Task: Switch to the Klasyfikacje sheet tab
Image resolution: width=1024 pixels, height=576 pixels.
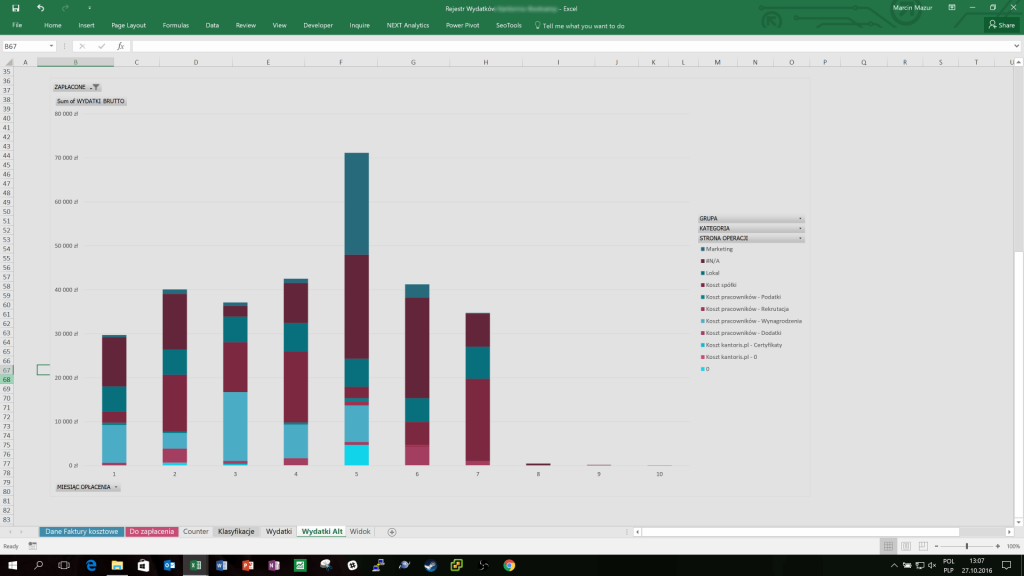Action: point(237,531)
